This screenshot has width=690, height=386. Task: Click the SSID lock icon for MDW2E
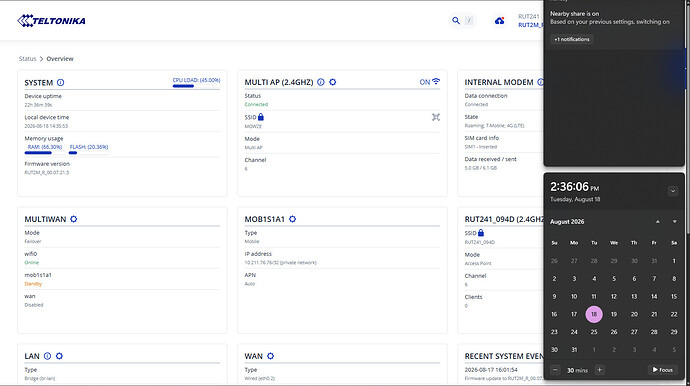261,117
